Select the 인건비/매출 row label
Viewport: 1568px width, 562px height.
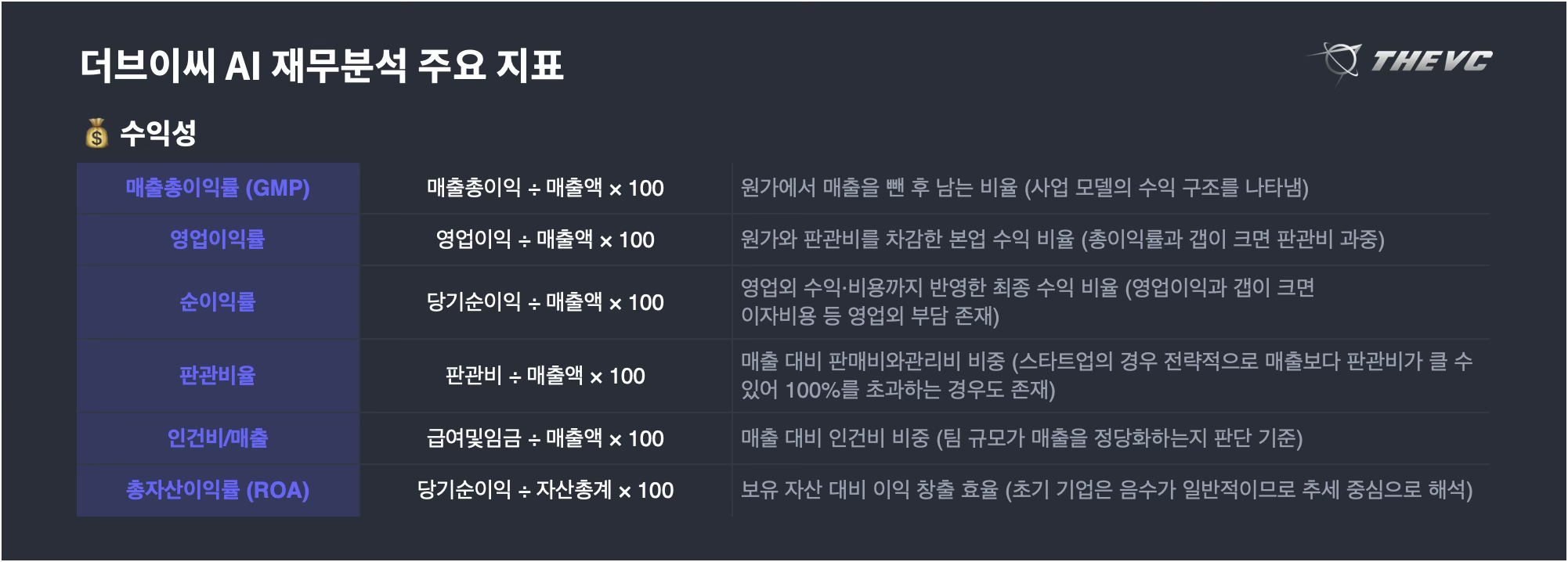pos(218,438)
